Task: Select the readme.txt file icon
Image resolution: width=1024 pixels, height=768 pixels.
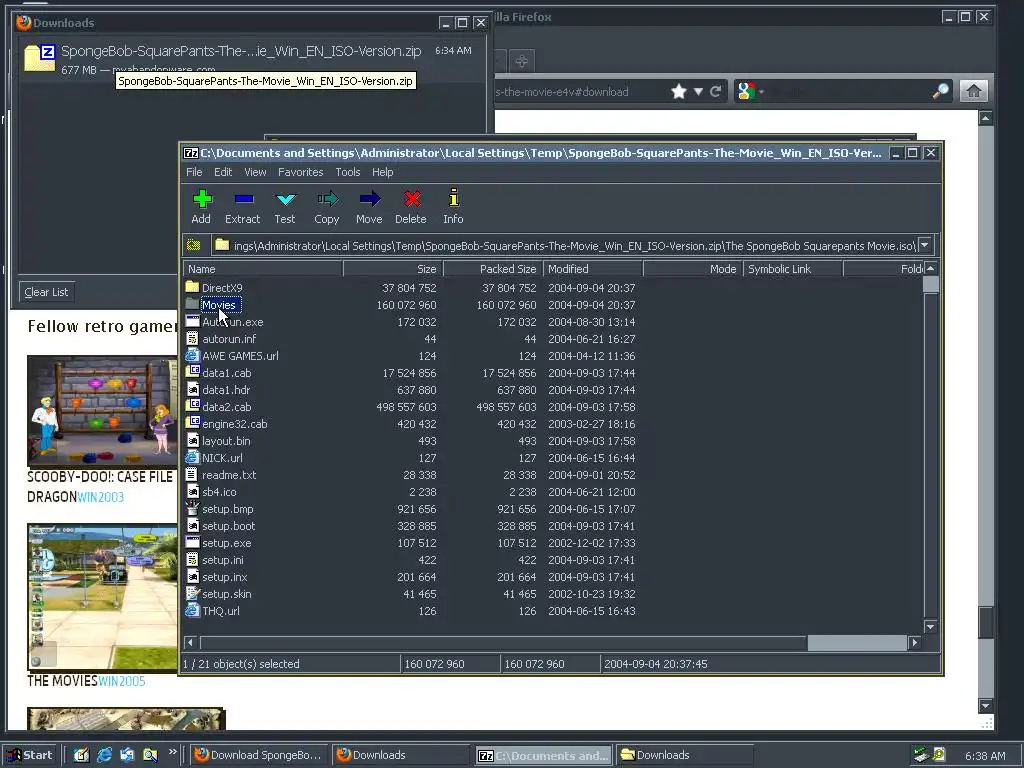Action: click(192, 474)
